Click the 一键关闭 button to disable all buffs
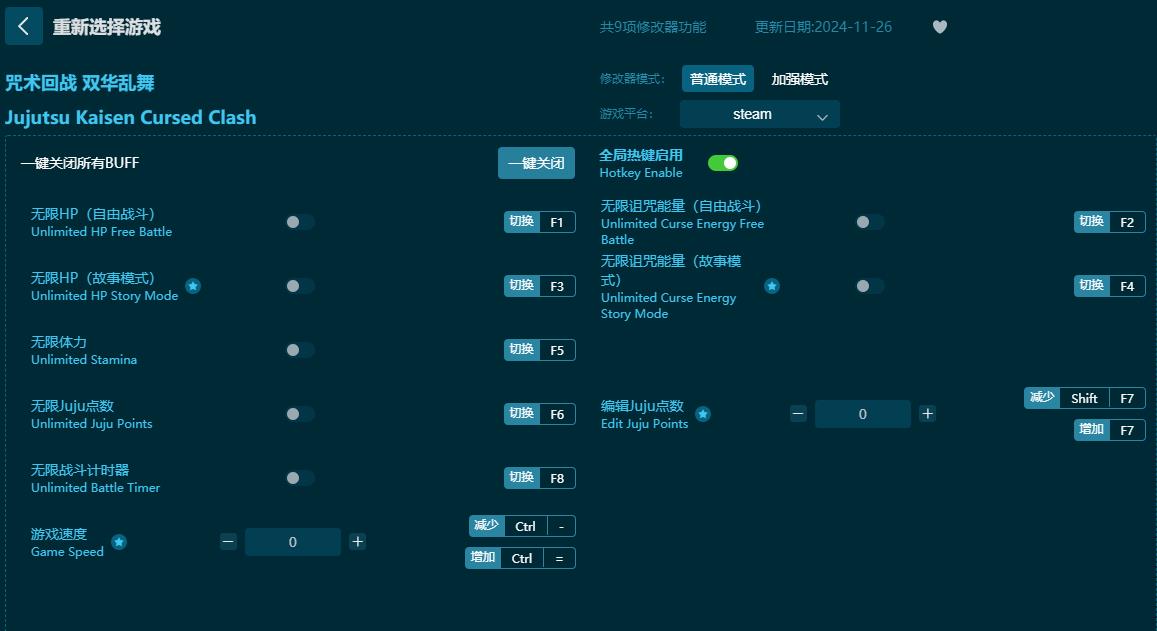The width and height of the screenshot is (1157, 631). [x=536, y=162]
